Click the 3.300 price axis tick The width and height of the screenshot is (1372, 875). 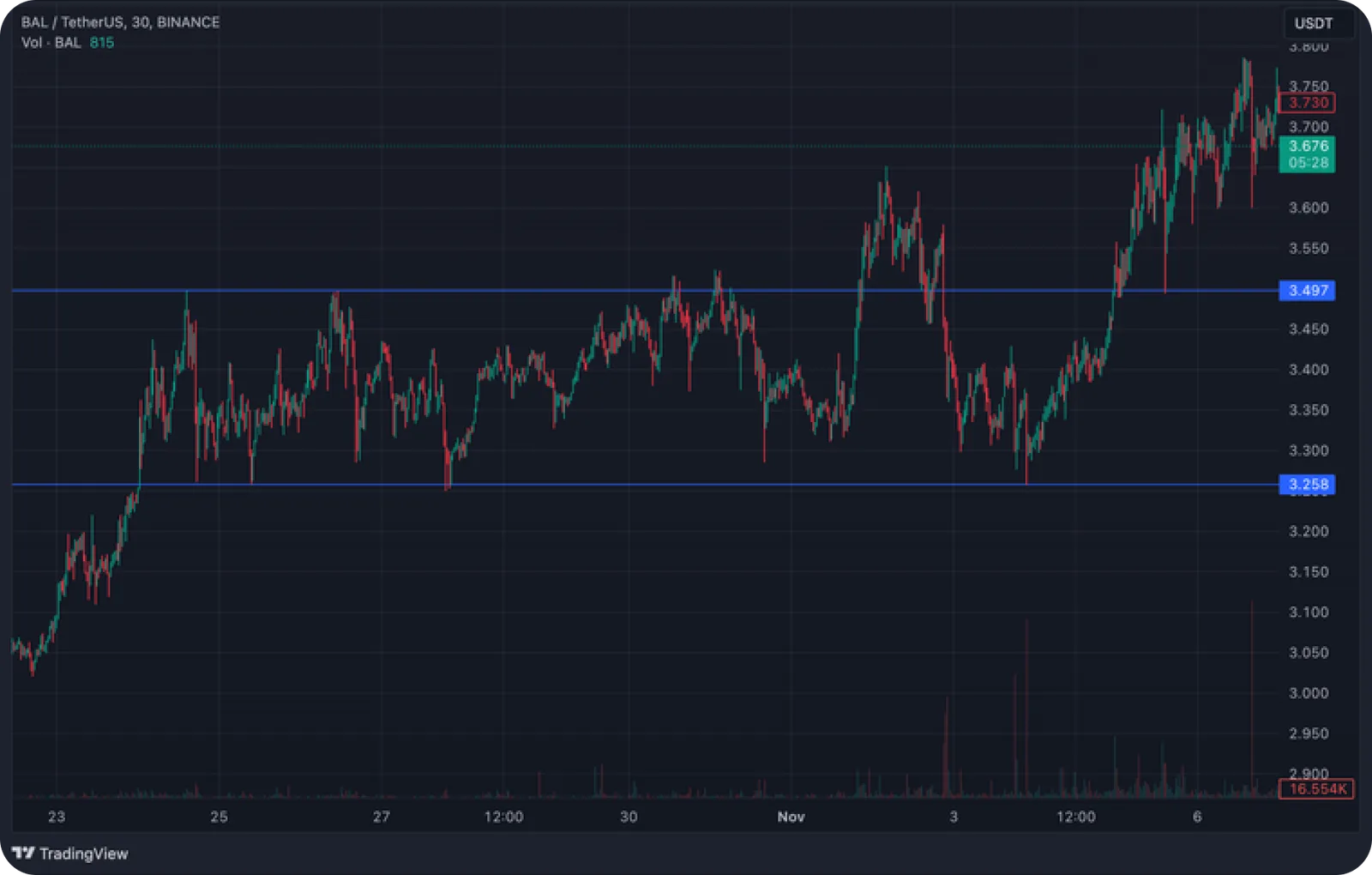(x=1309, y=450)
